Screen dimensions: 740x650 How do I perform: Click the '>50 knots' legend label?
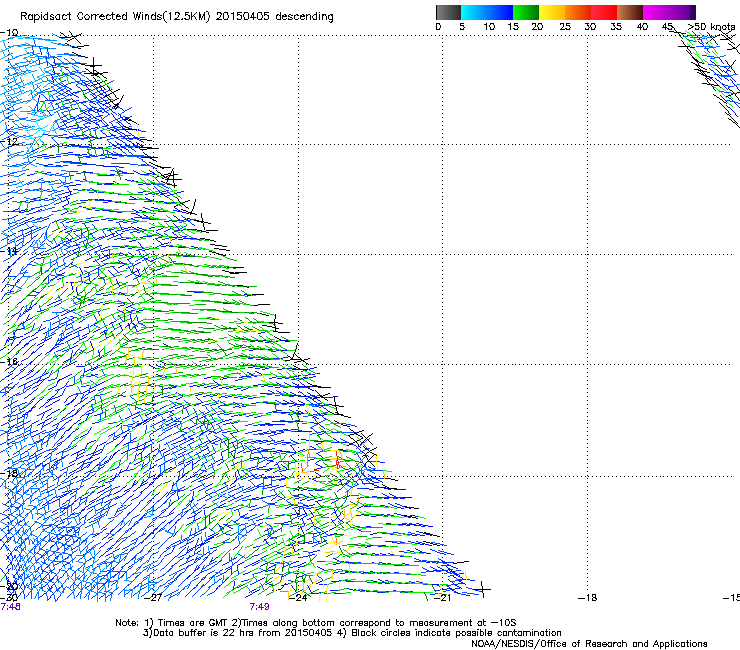pyautogui.click(x=712, y=27)
